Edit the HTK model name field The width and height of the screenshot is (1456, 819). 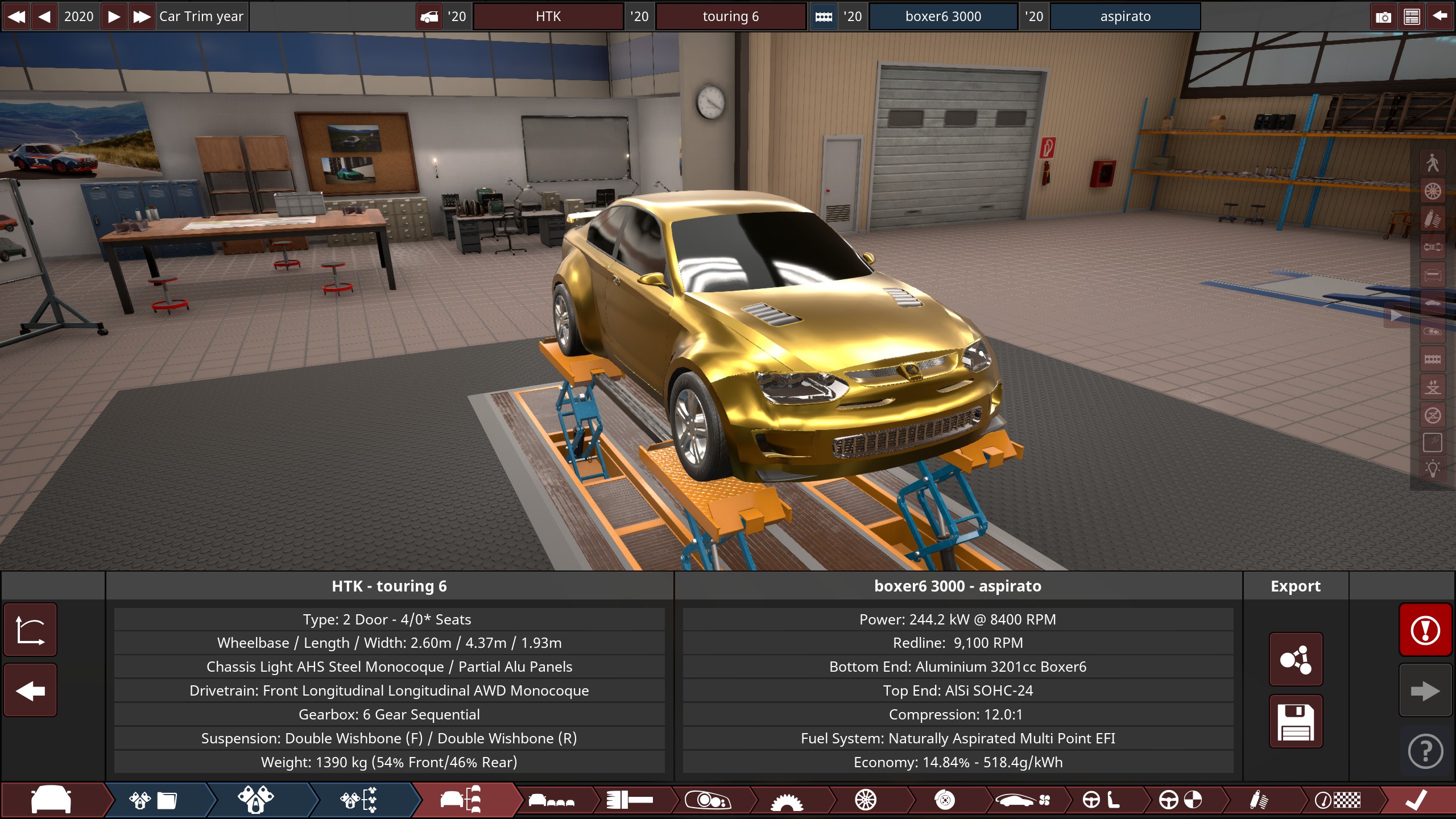point(548,16)
